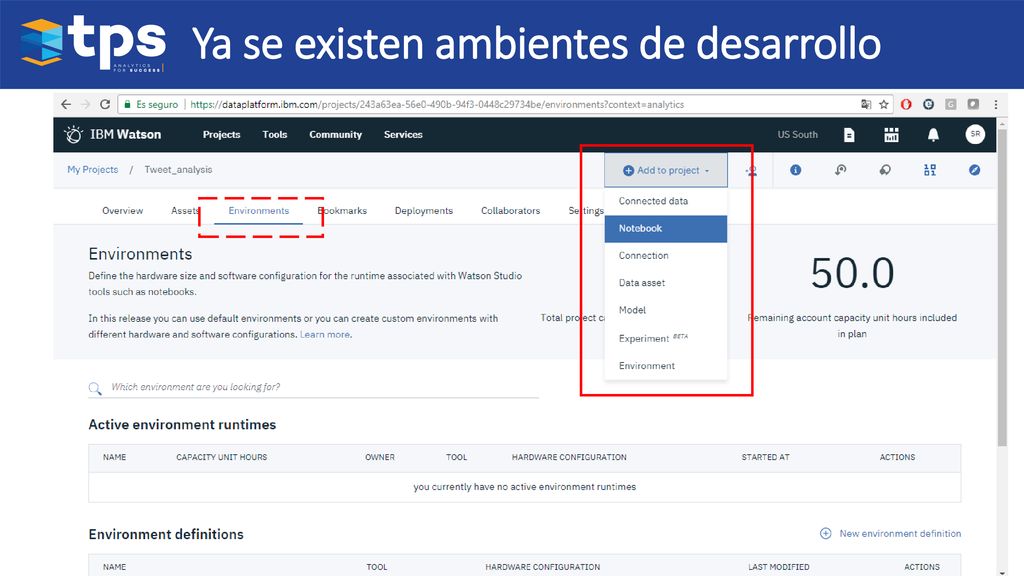Click the 'Es seguro' secure site label
The width and height of the screenshot is (1024, 576).
click(157, 104)
